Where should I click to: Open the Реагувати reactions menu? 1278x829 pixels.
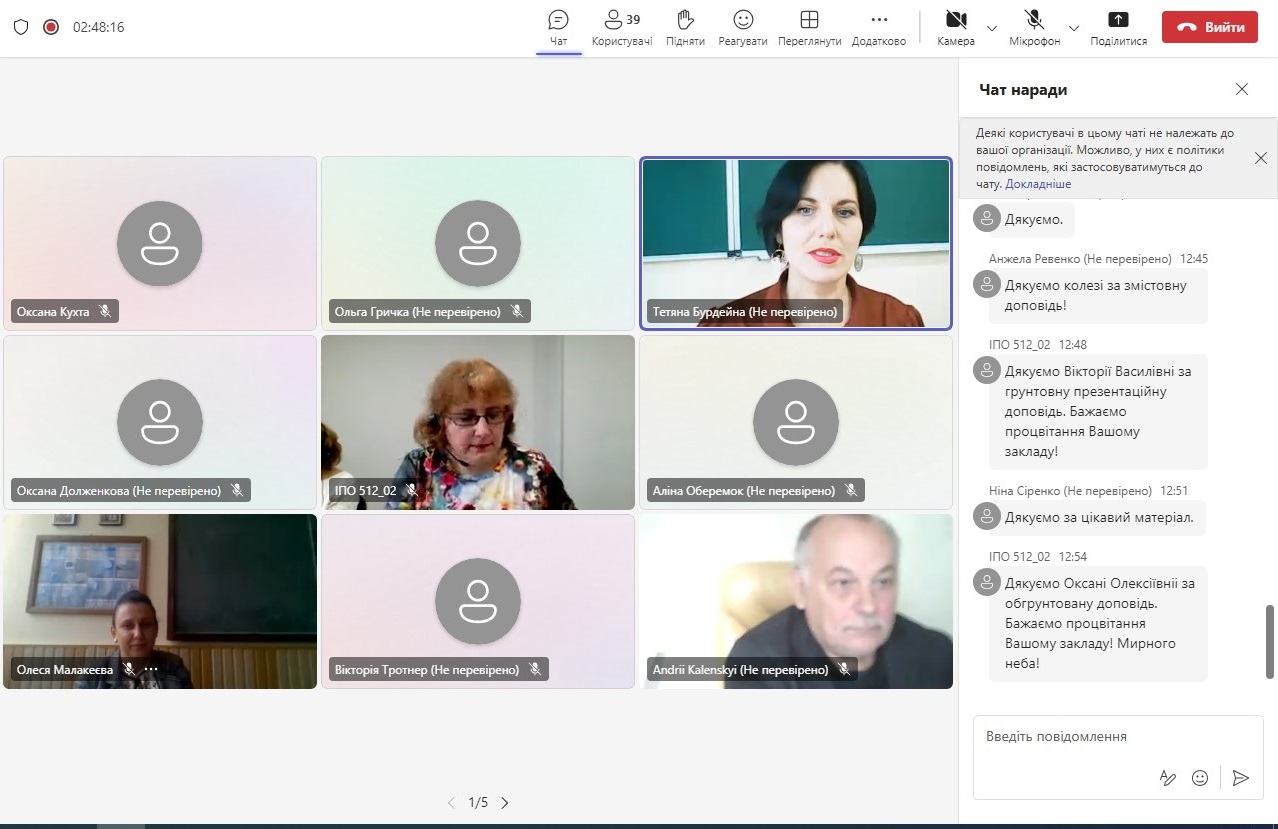pos(742,27)
